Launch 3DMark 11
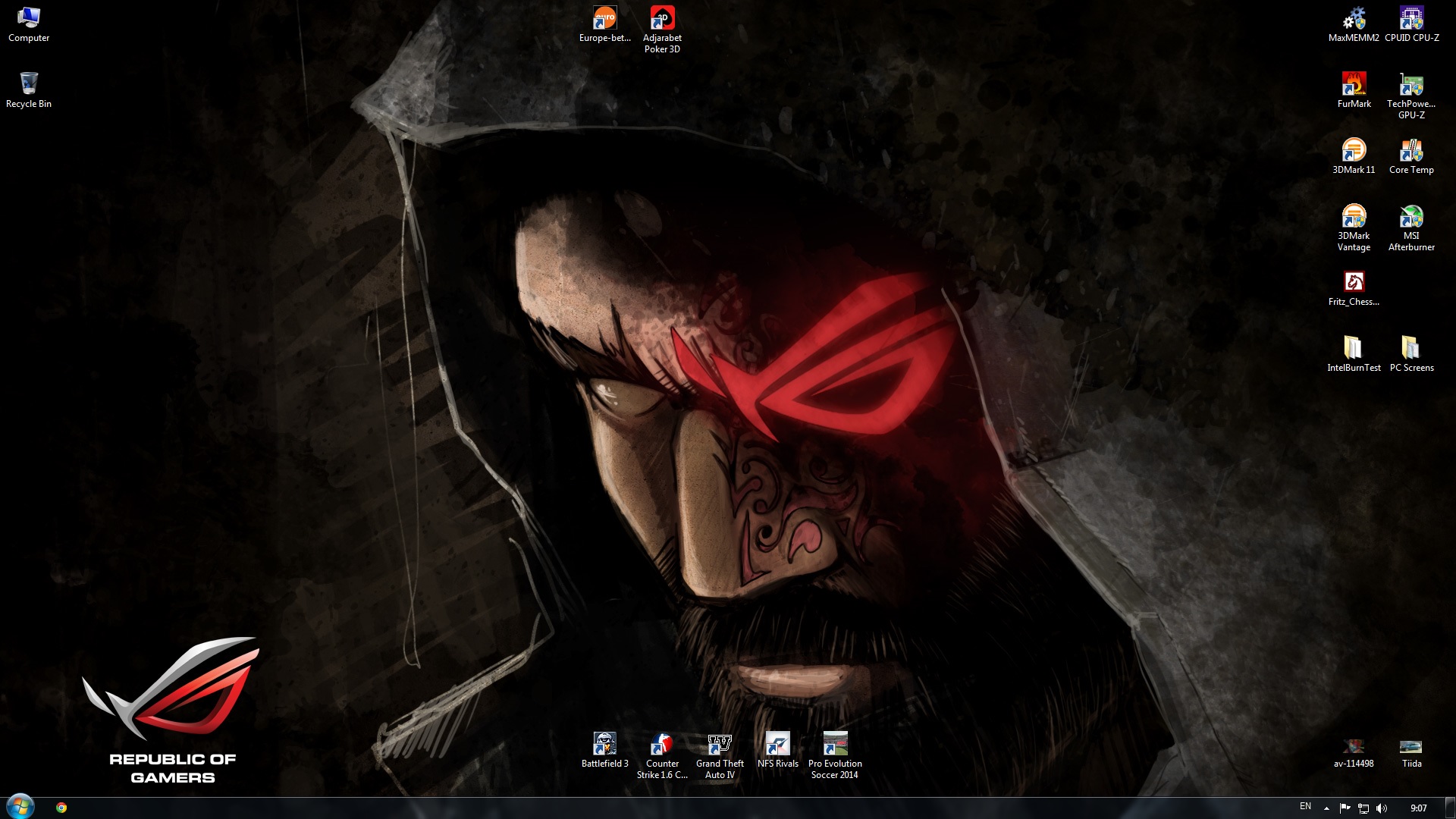 1354,156
